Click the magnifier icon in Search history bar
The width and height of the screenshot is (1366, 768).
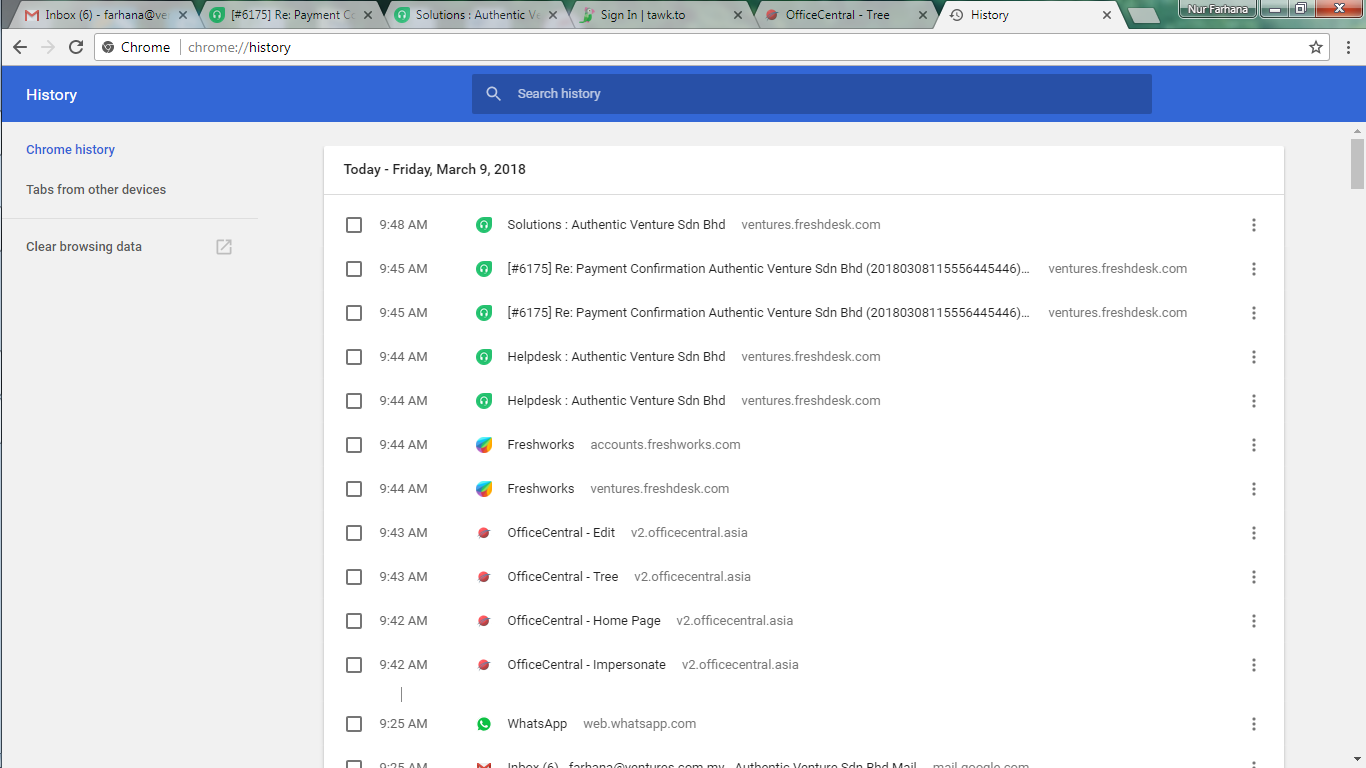[x=493, y=94]
